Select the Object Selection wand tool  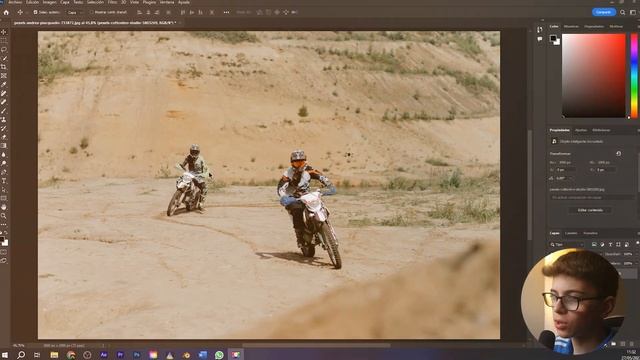click(x=4, y=58)
